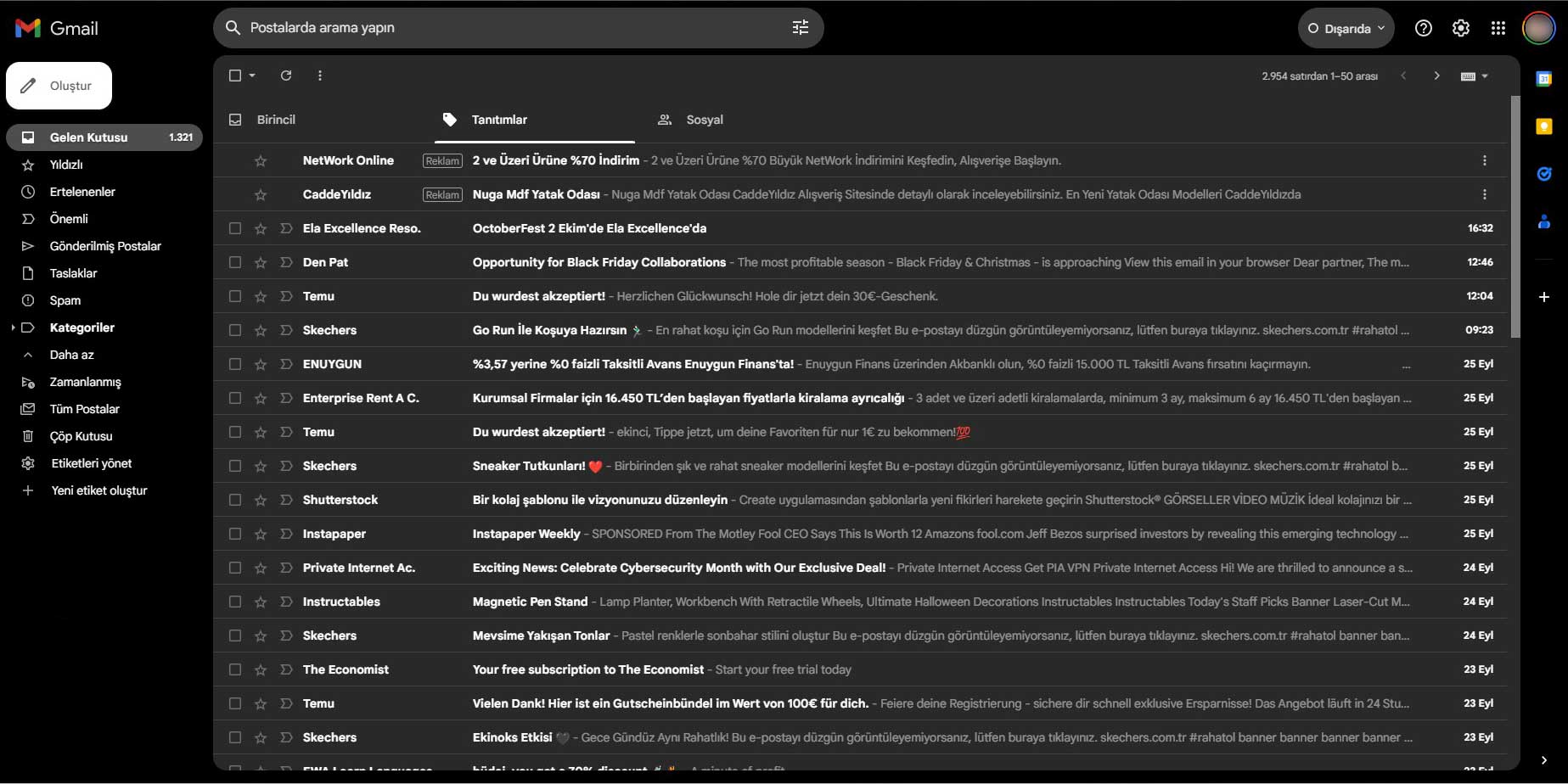Check the ENUYGUN email box

pos(235,364)
